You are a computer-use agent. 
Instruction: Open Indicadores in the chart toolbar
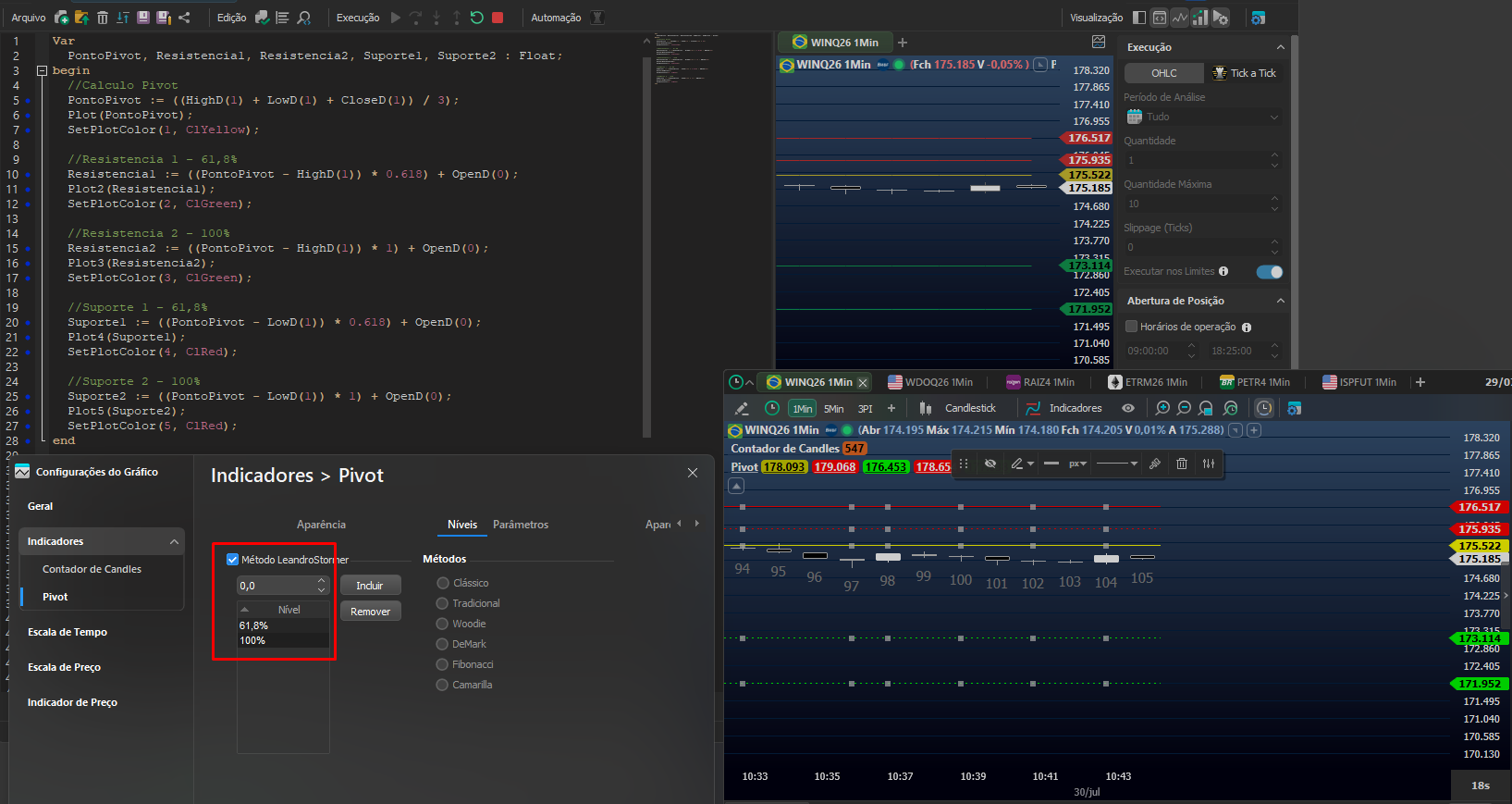tap(1064, 408)
